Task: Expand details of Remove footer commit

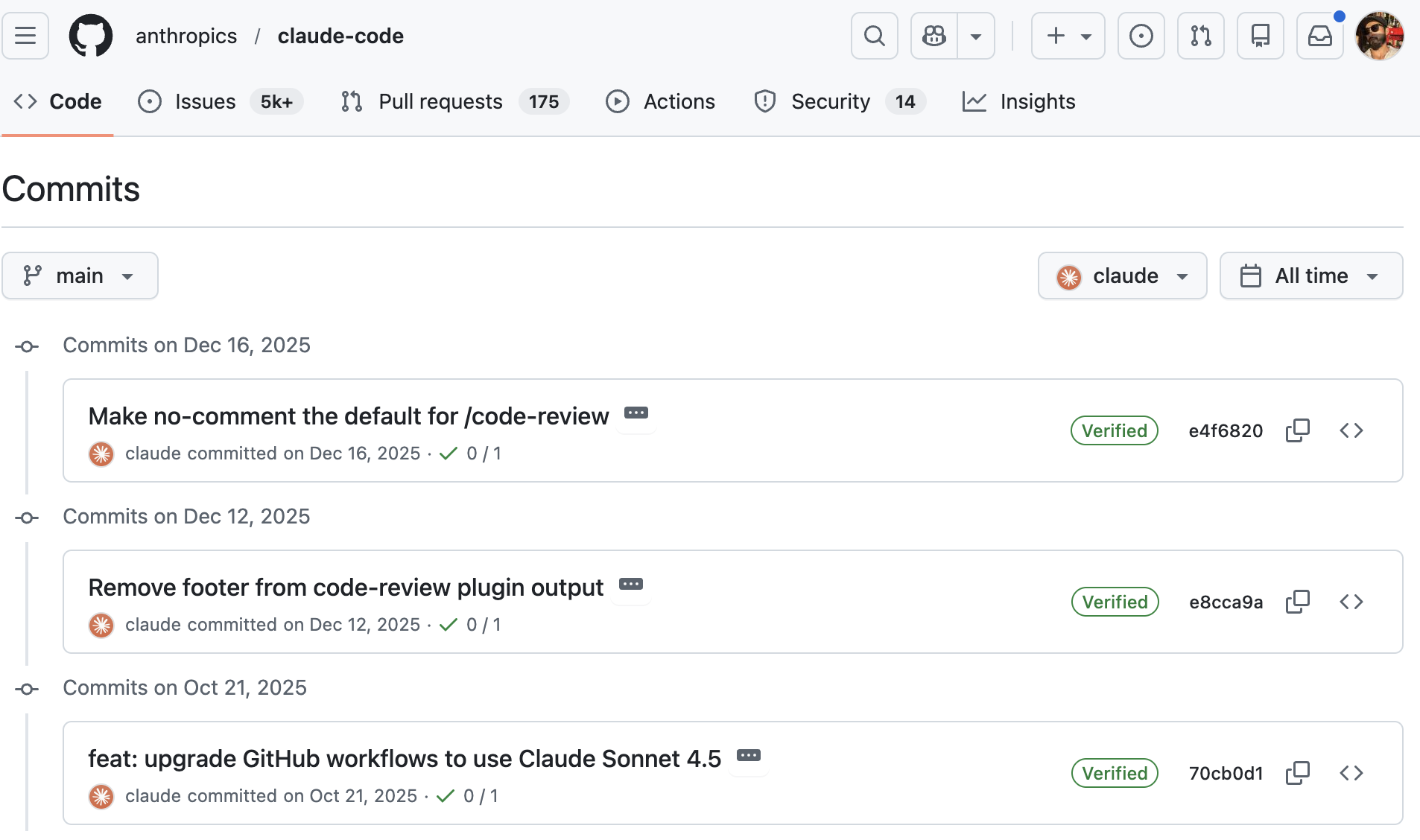Action: (x=630, y=585)
